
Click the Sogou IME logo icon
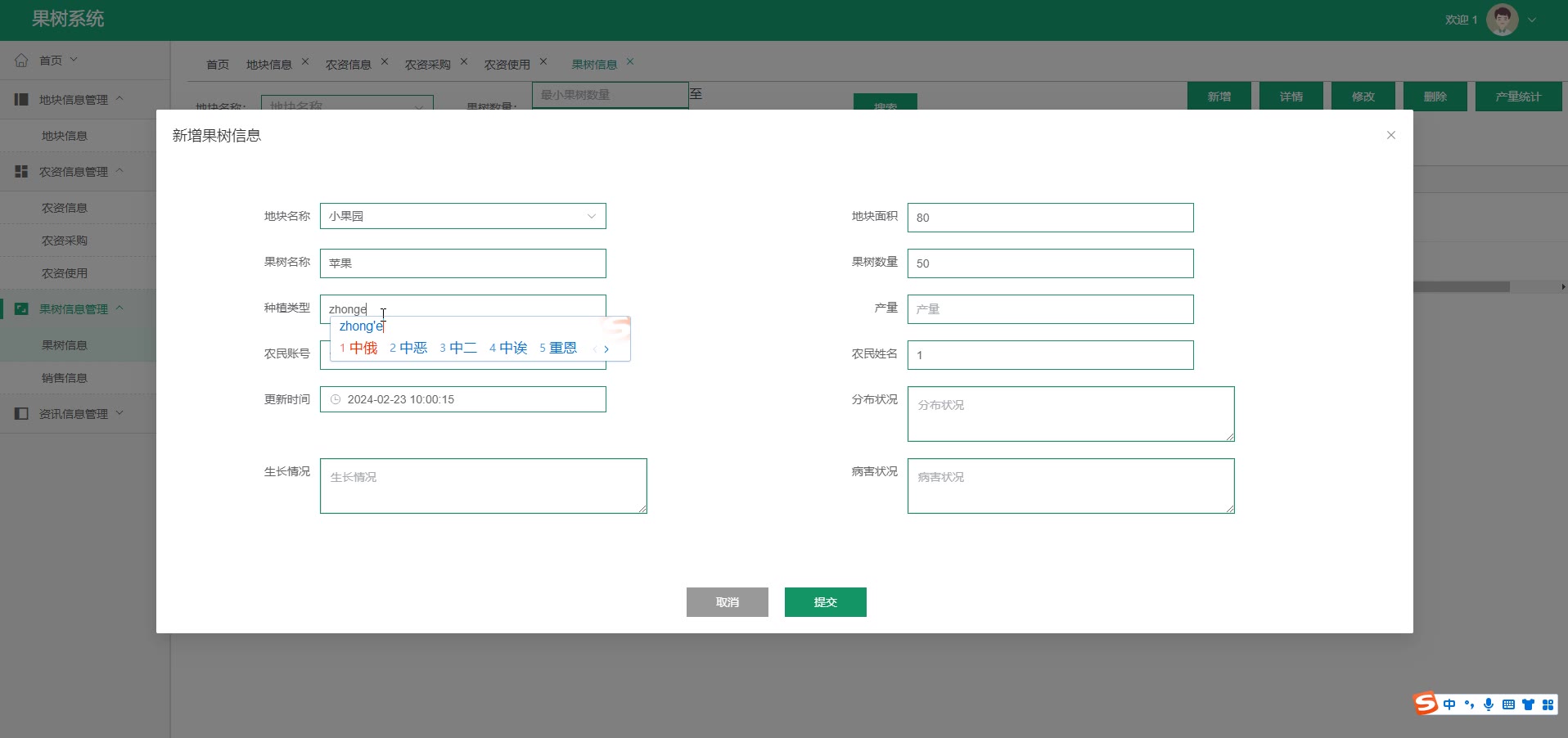tap(1426, 704)
